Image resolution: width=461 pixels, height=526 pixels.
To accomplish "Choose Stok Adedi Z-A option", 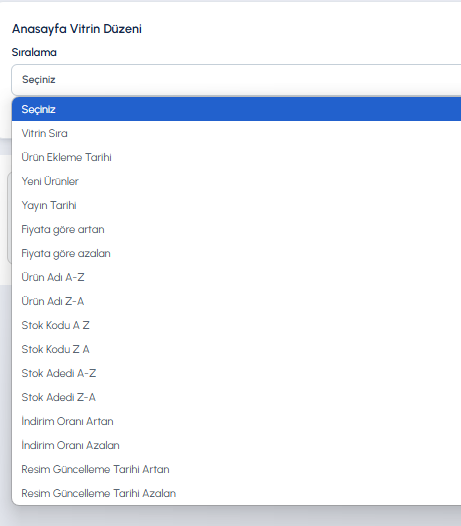I will pyautogui.click(x=237, y=397).
